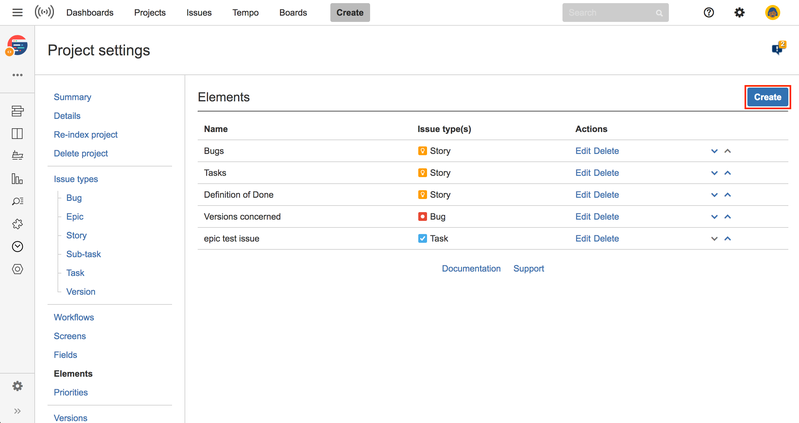
Task: Click the feedback notification icon with badge
Action: (778, 49)
